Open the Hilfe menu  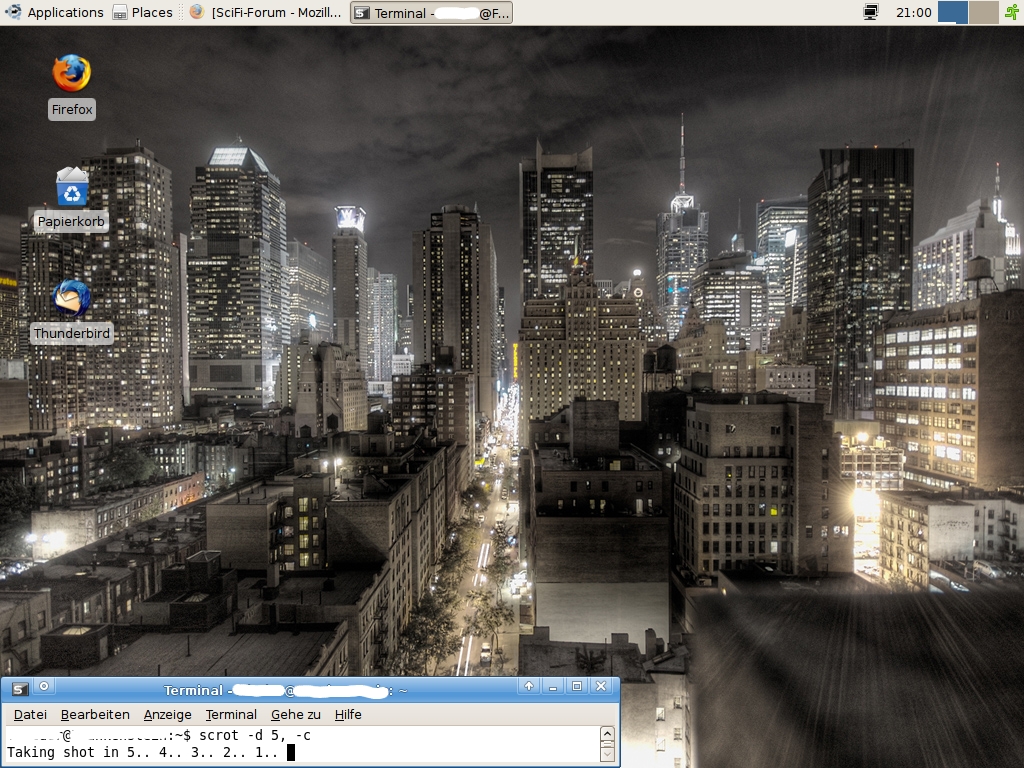pos(348,714)
